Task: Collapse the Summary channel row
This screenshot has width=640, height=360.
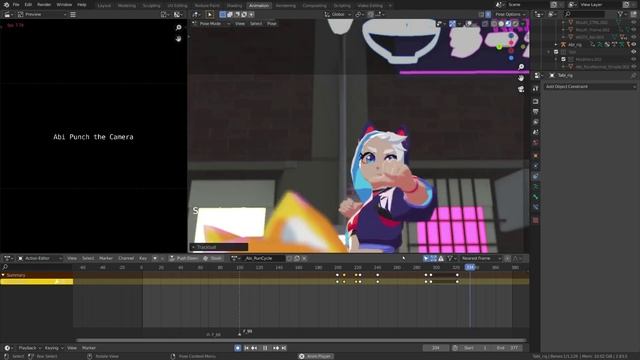Action: (3, 275)
